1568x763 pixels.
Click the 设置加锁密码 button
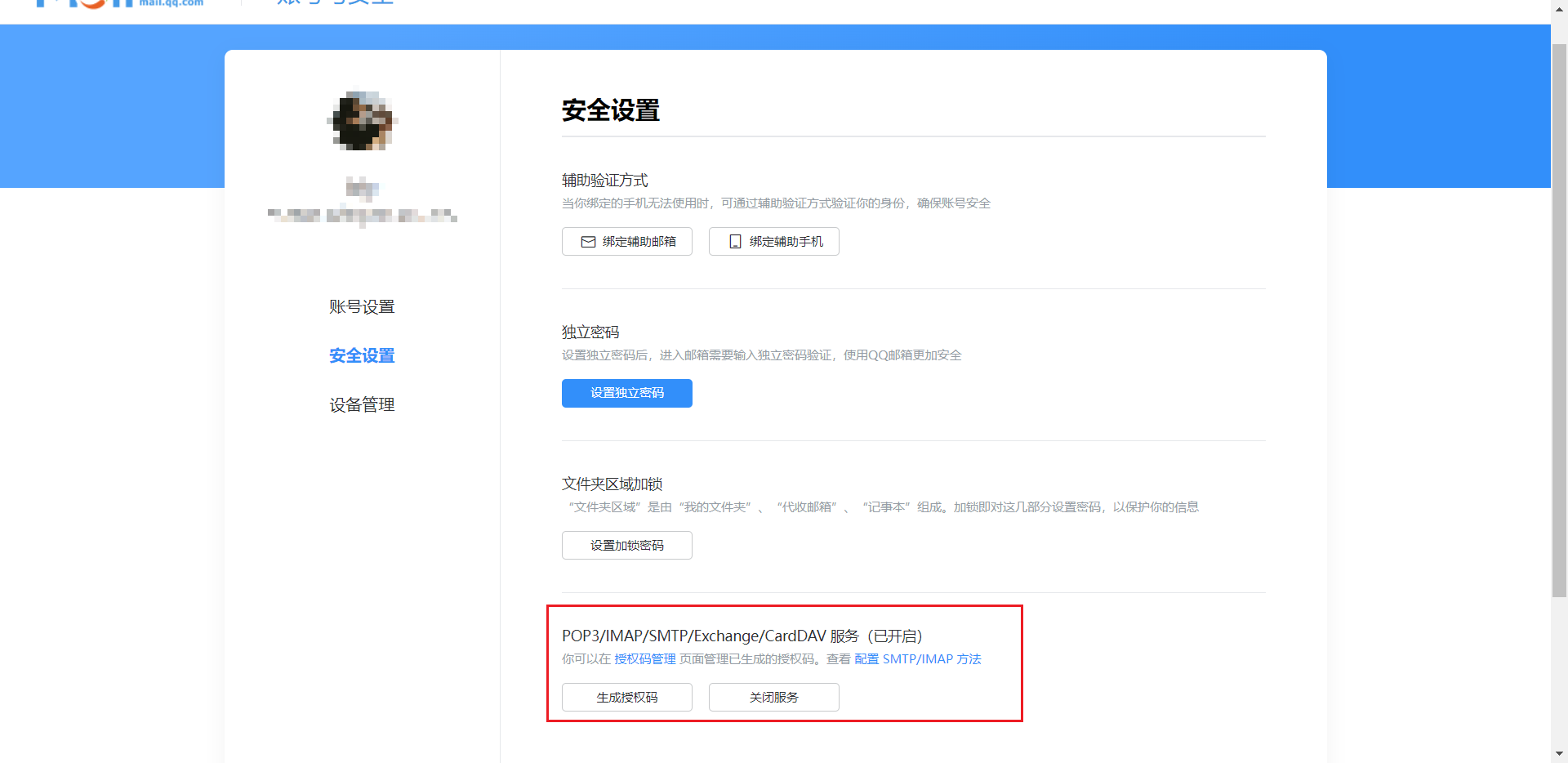tap(627, 546)
